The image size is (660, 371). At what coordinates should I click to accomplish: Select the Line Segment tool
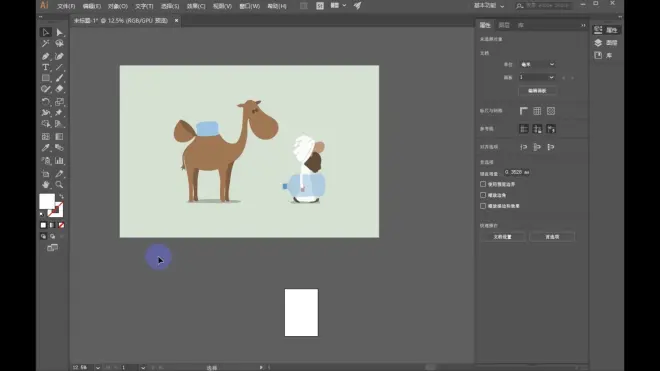click(59, 67)
